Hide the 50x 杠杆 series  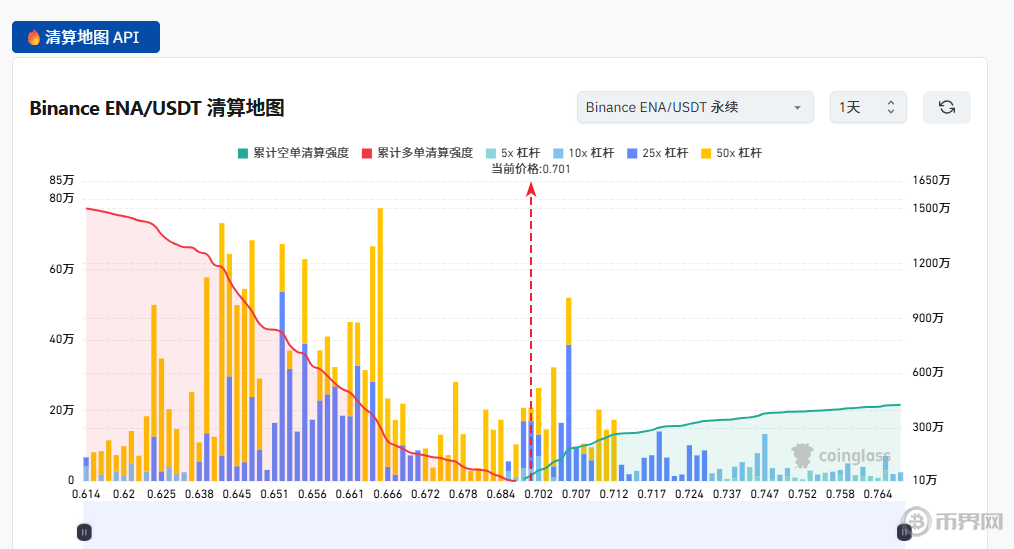[x=731, y=153]
